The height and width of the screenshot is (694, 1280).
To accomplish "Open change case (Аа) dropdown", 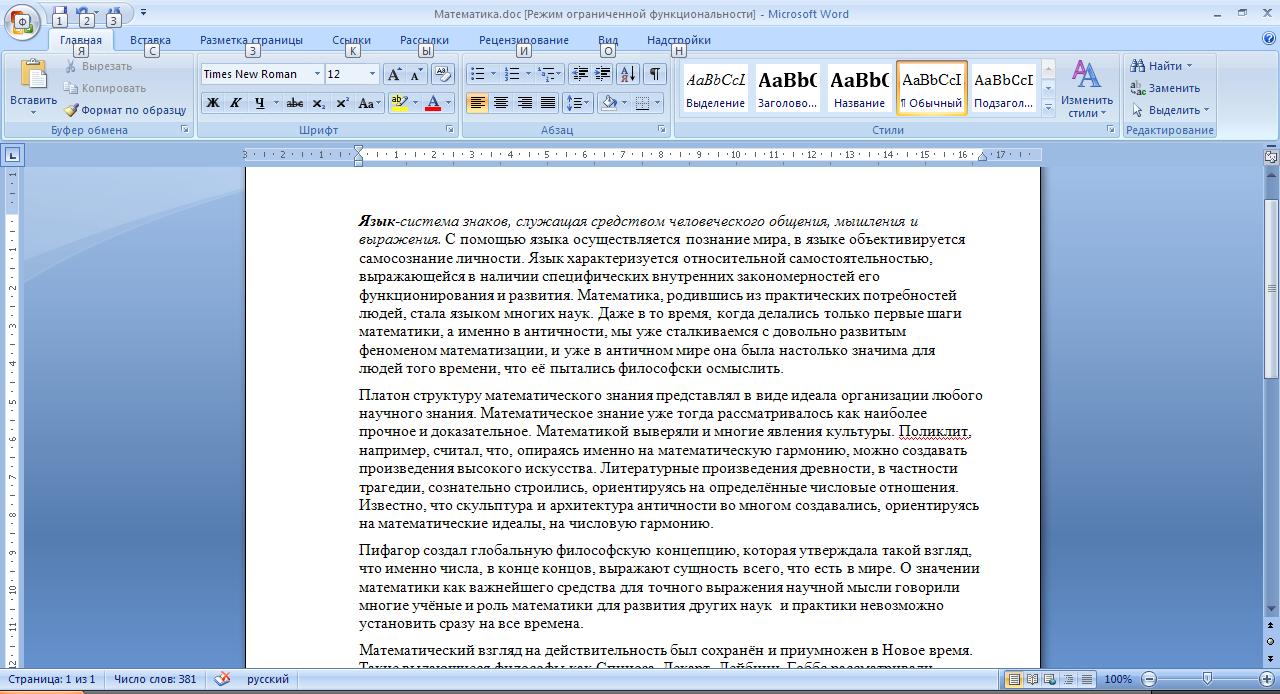I will [x=368, y=103].
